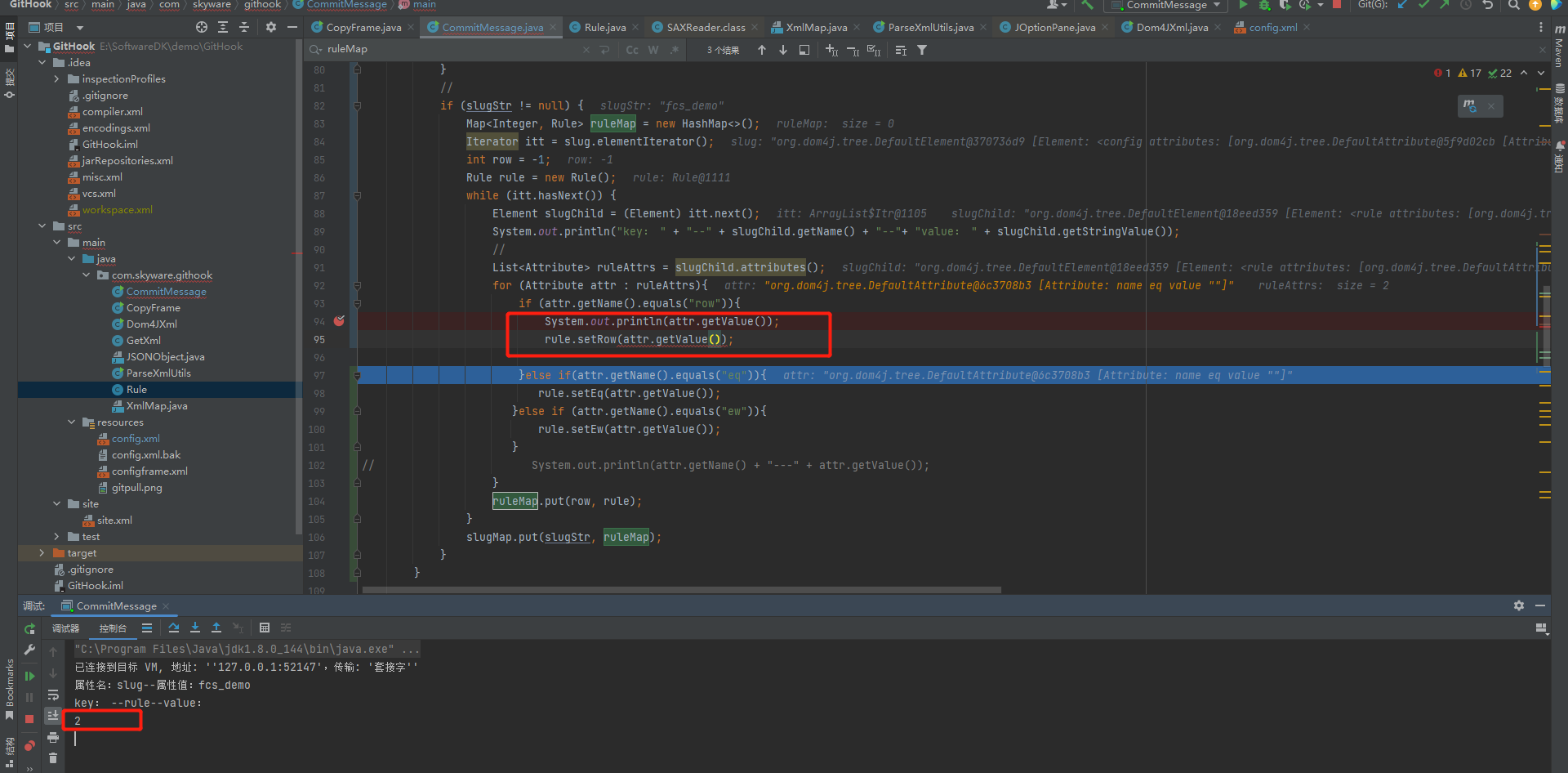This screenshot has width=1568, height=773.
Task: Expand the test folder
Action: pyautogui.click(x=56, y=537)
